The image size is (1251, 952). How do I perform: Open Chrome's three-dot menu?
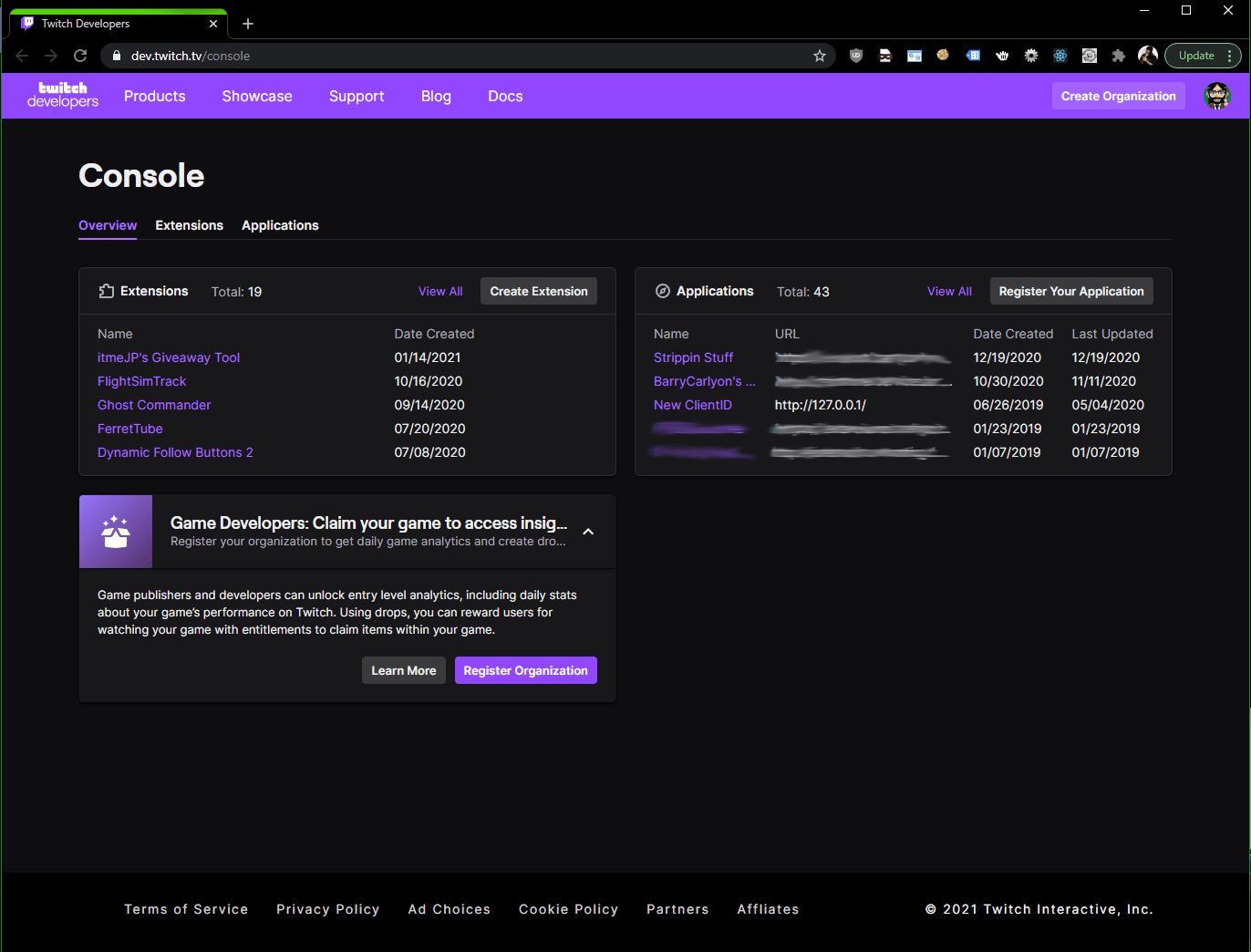click(1229, 56)
